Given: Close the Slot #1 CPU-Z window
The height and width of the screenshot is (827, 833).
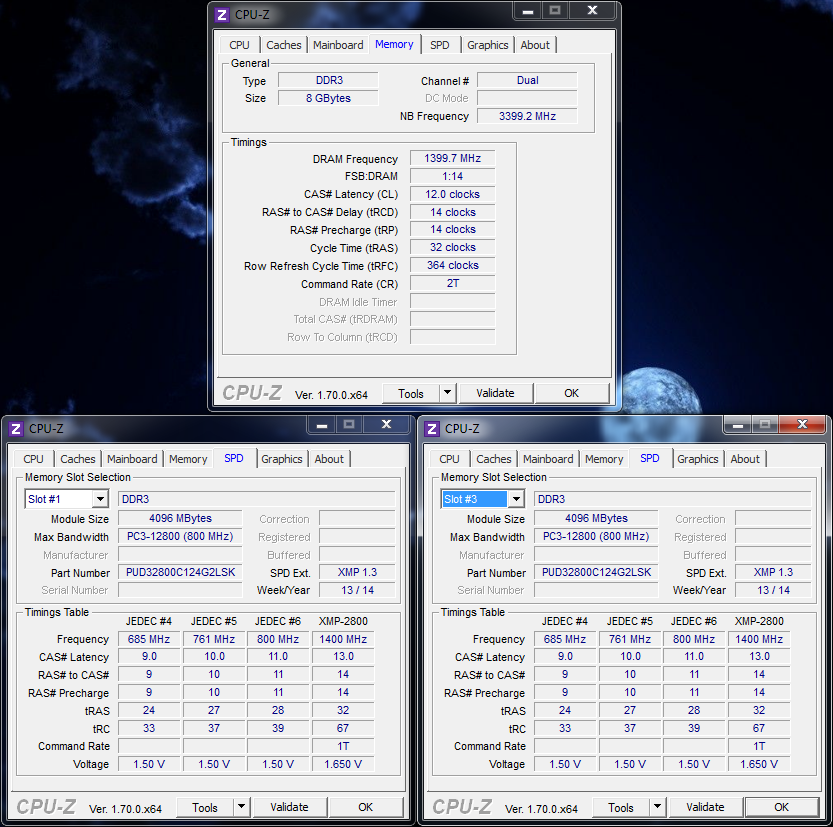Looking at the screenshot, I should point(386,424).
